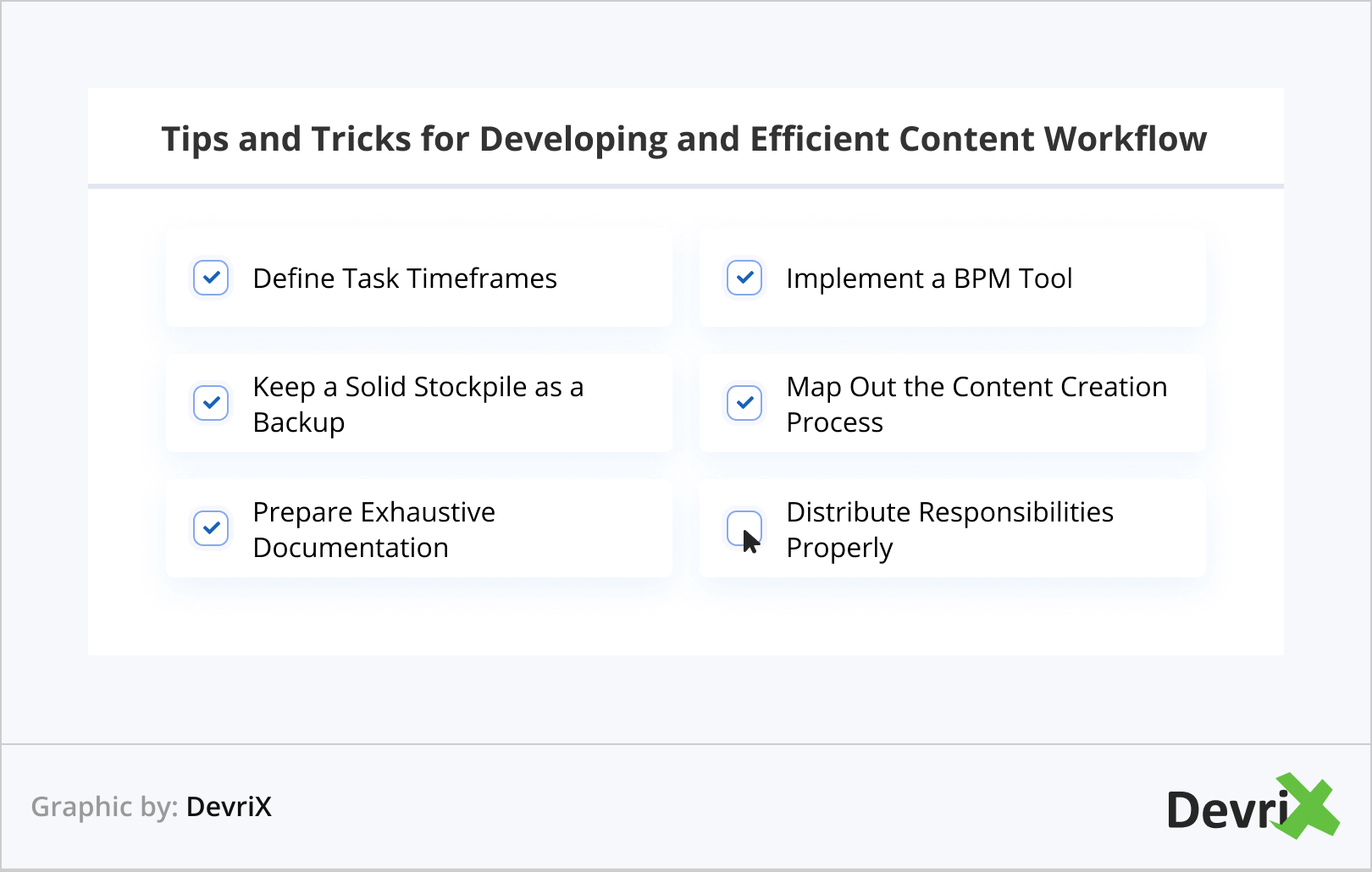Viewport: 1372px width, 872px height.
Task: Click "Keep a Solid Stockpile as a Backup" text
Action: (x=418, y=404)
